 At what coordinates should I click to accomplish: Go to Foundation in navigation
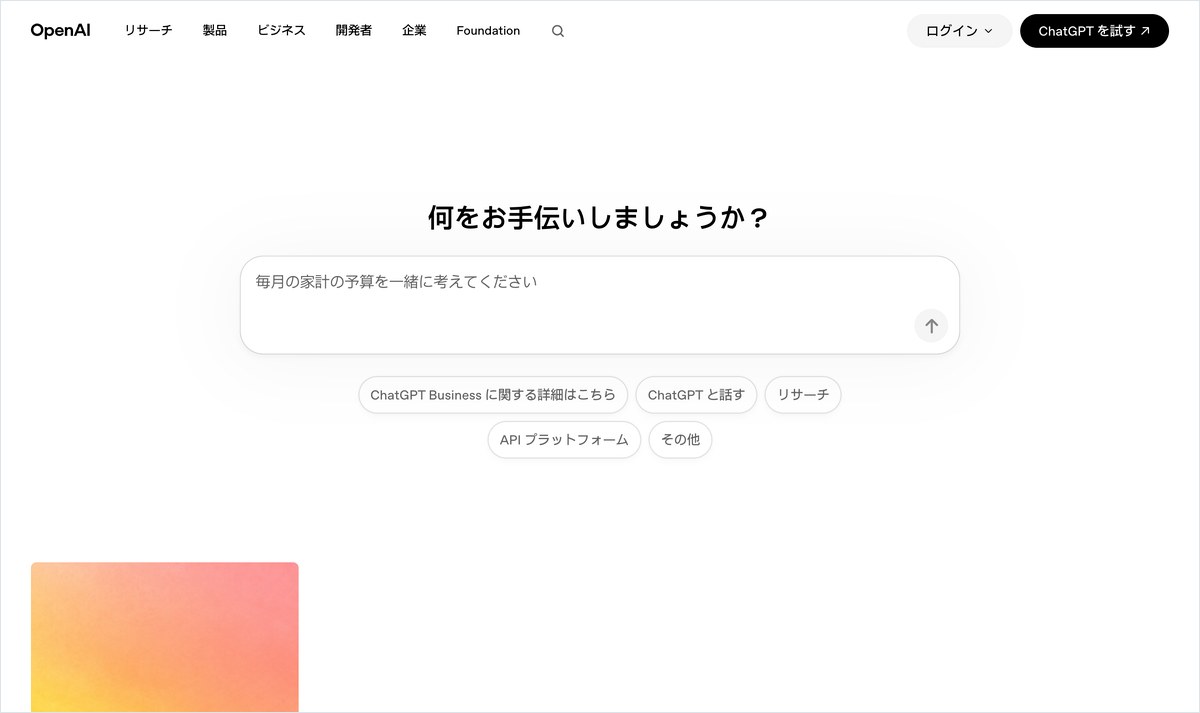coord(488,31)
